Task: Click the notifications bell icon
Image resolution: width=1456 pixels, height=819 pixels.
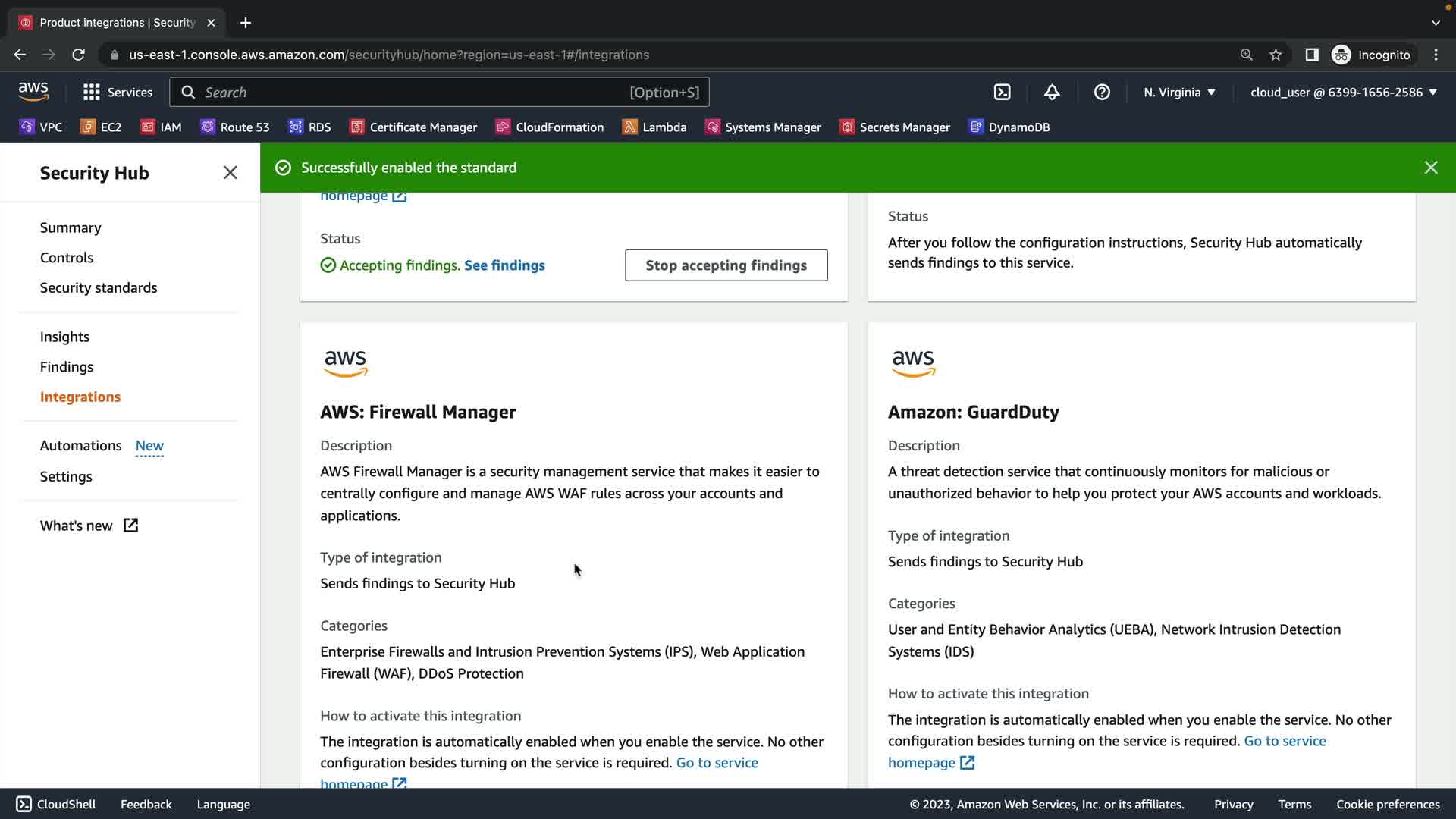Action: point(1052,92)
